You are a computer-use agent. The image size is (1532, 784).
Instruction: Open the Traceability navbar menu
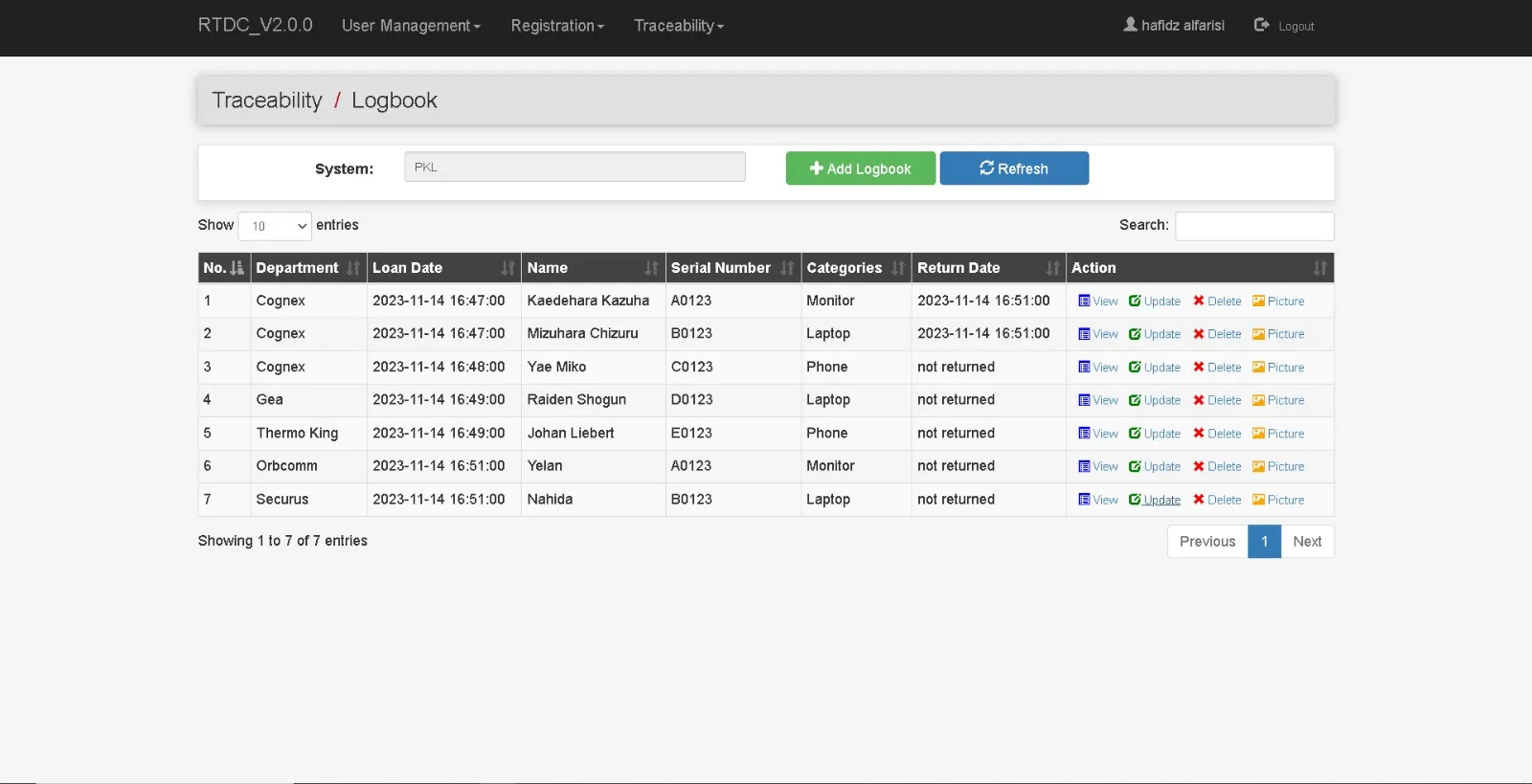coord(678,26)
